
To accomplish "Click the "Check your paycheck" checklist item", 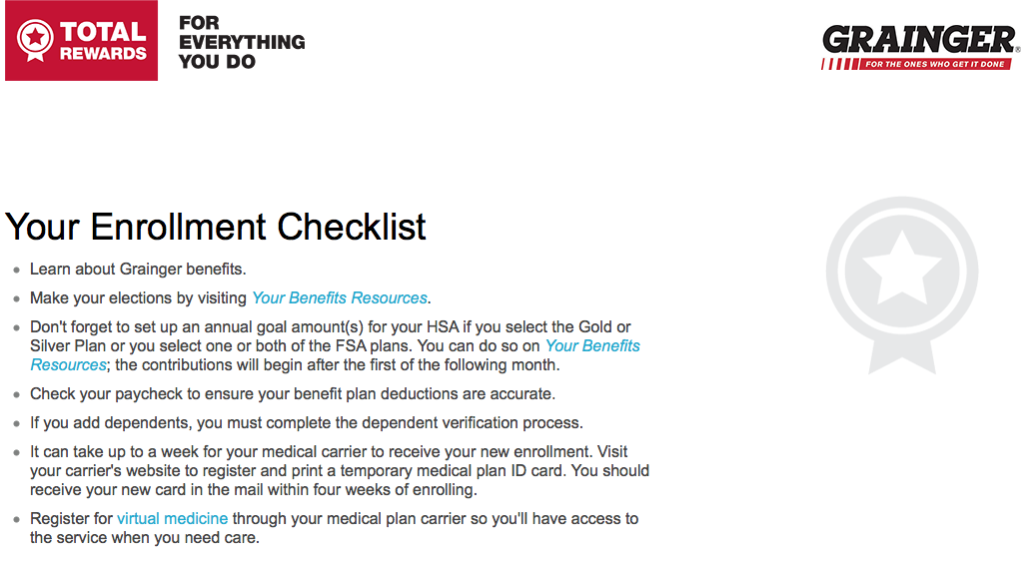I will (292, 394).
